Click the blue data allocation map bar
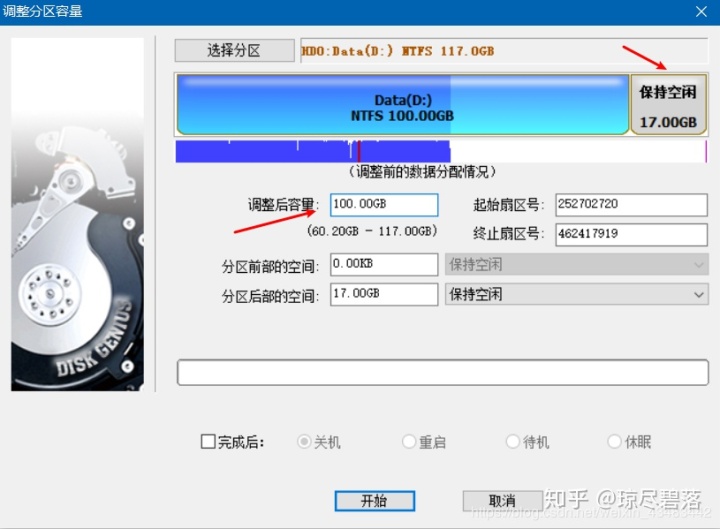The height and width of the screenshot is (529, 720). click(x=313, y=152)
